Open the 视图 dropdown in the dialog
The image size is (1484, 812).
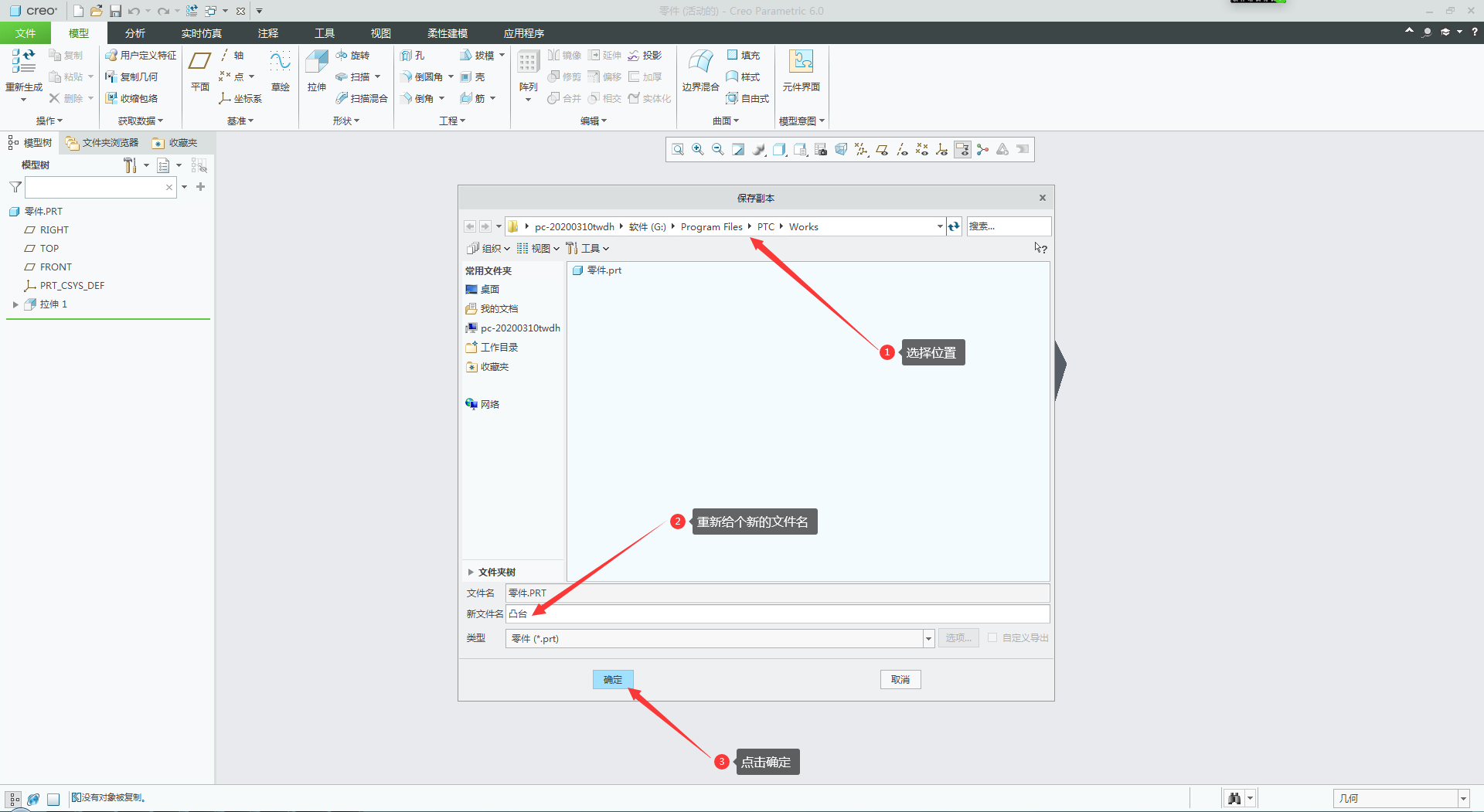pos(538,249)
